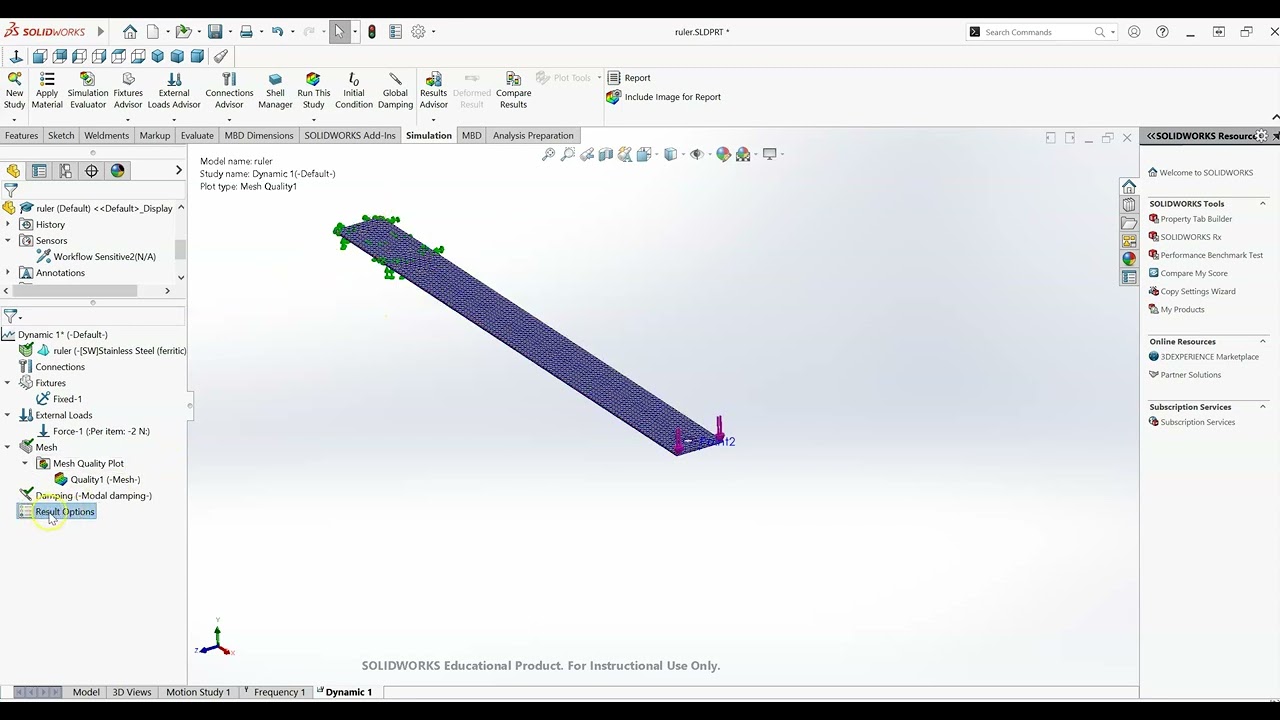1280x720 pixels.
Task: Click the Report button
Action: tap(629, 78)
